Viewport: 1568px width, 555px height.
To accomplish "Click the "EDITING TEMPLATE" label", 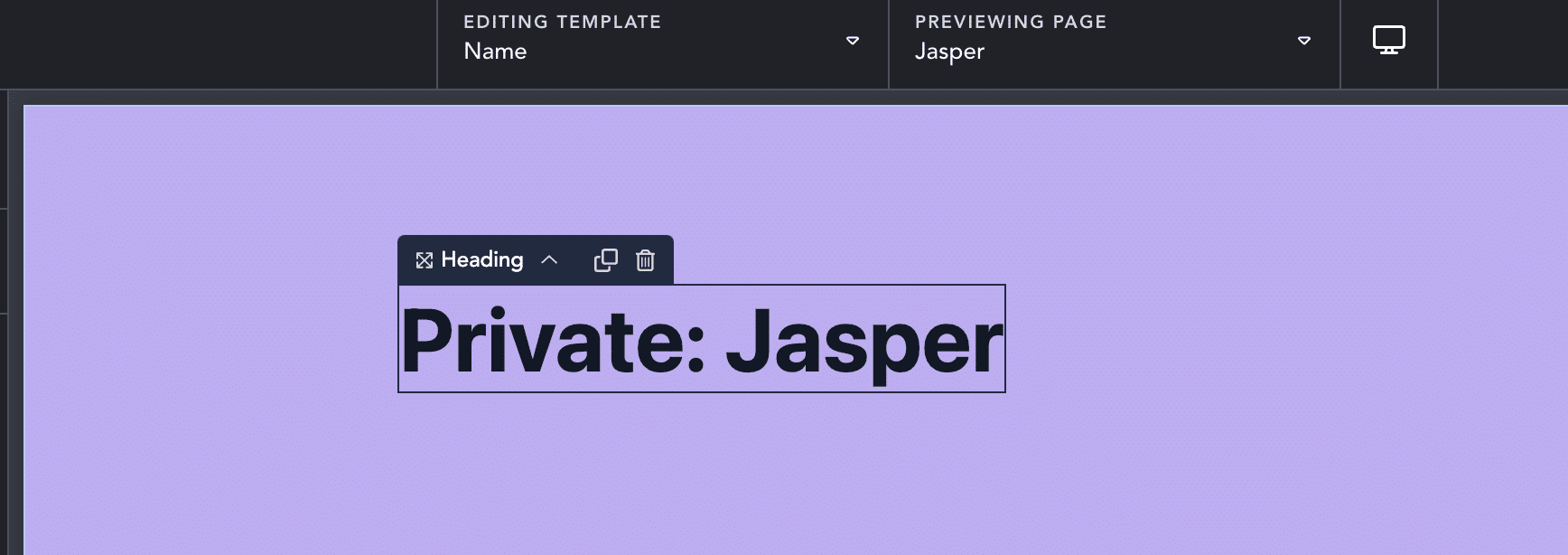I will pos(562,22).
